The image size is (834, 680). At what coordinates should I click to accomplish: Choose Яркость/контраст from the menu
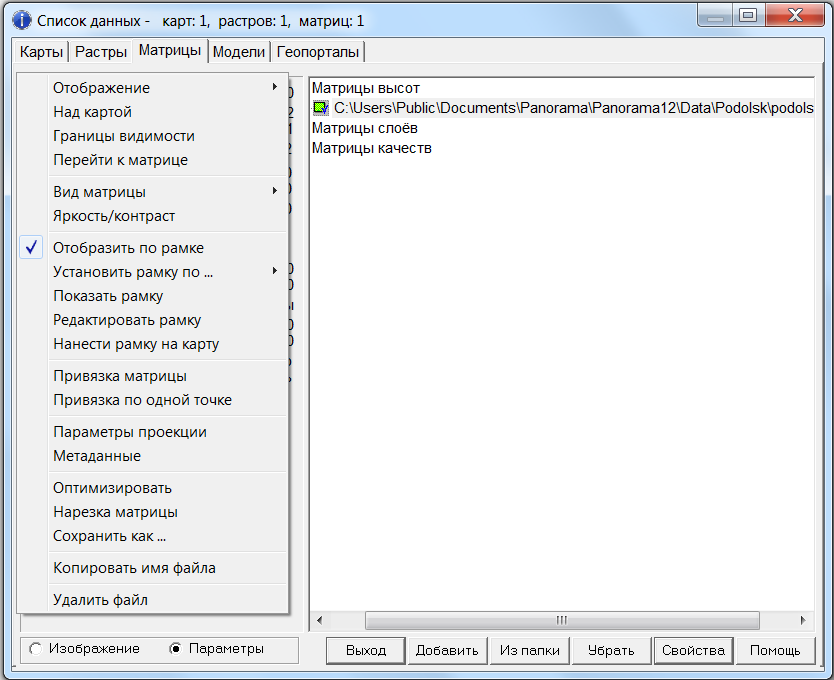[x=114, y=216]
